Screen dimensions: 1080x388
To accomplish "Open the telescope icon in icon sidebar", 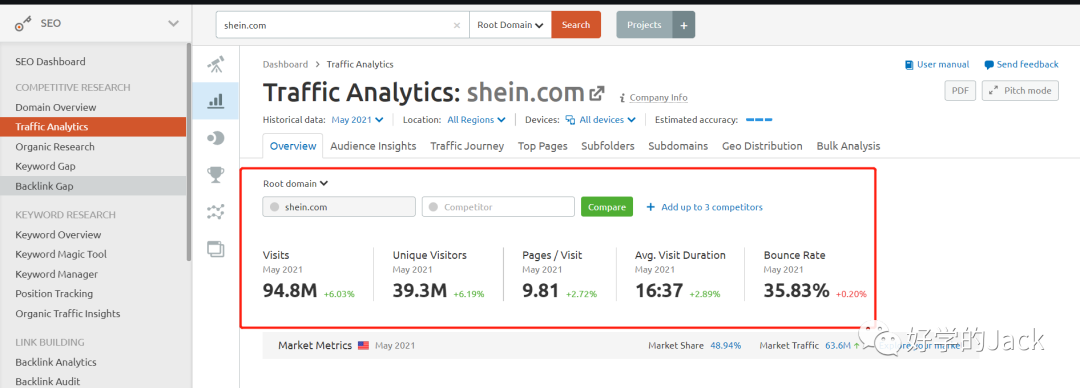I will coord(216,65).
